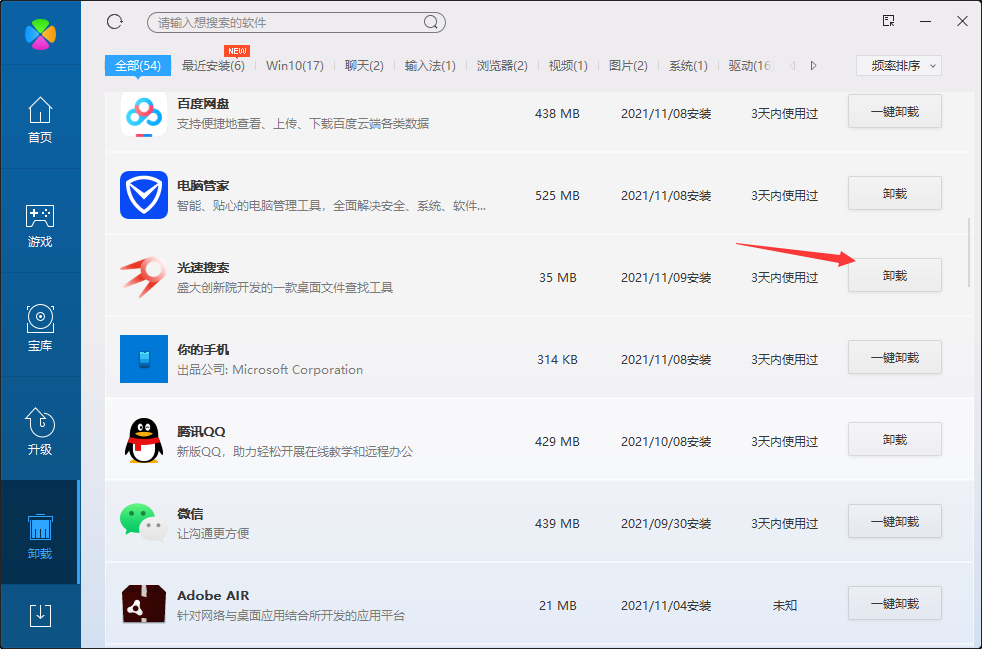Click the 让沟通更方便 description
Viewport: 982px width, 649px height.
213,534
